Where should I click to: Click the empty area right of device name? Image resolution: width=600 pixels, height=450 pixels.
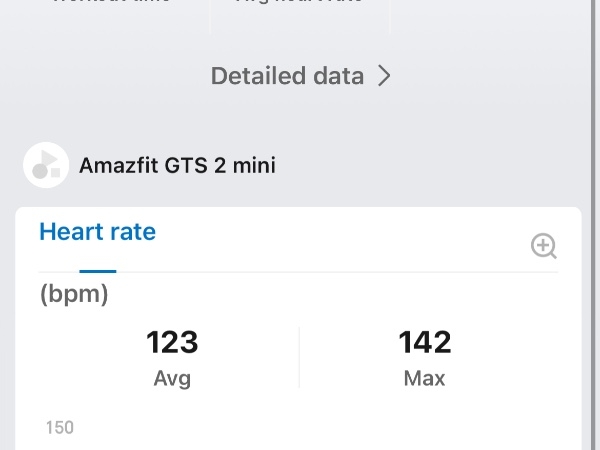(x=430, y=165)
